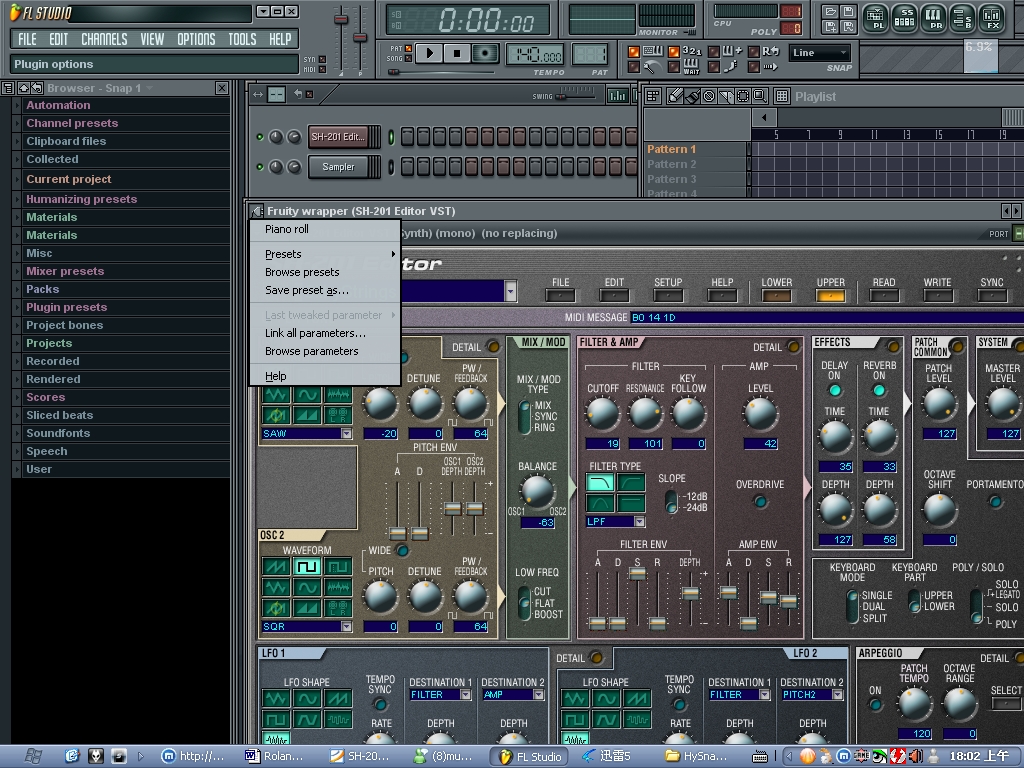Open the Windows Start button
The height and width of the screenshot is (768, 1024).
(x=31, y=756)
